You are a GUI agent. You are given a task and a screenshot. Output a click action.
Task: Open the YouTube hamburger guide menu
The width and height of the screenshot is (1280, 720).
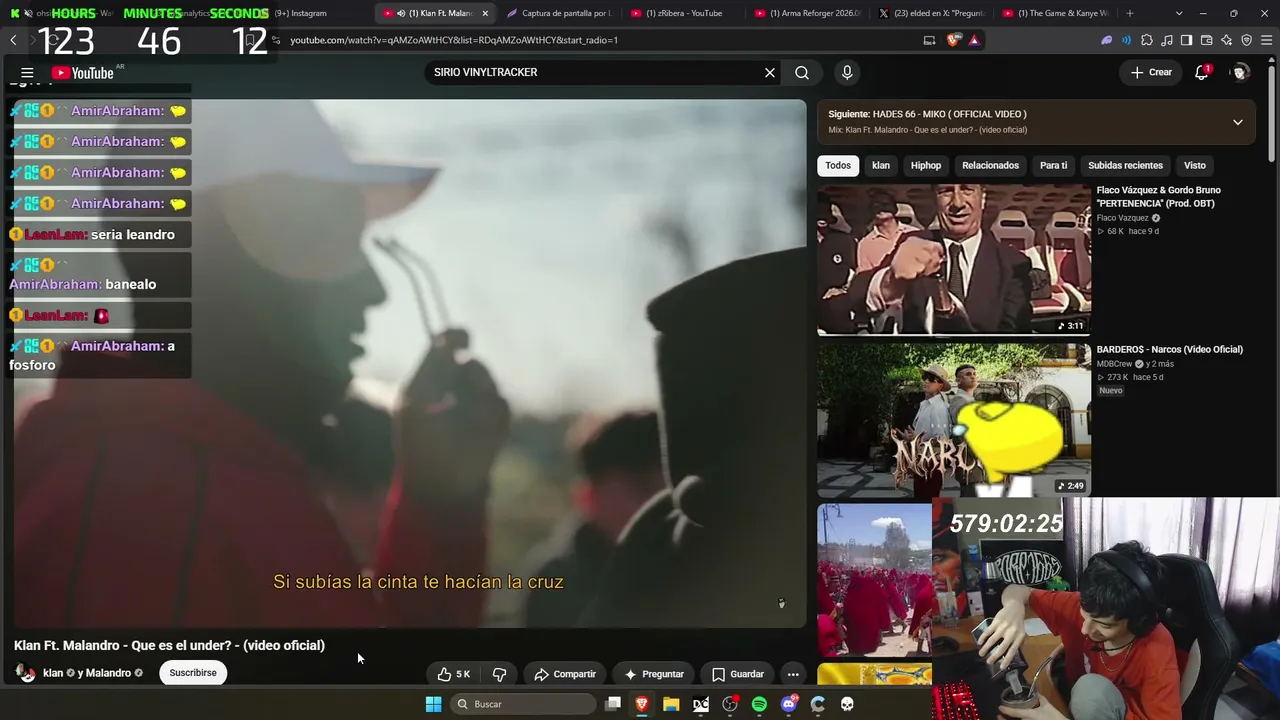[x=27, y=73]
